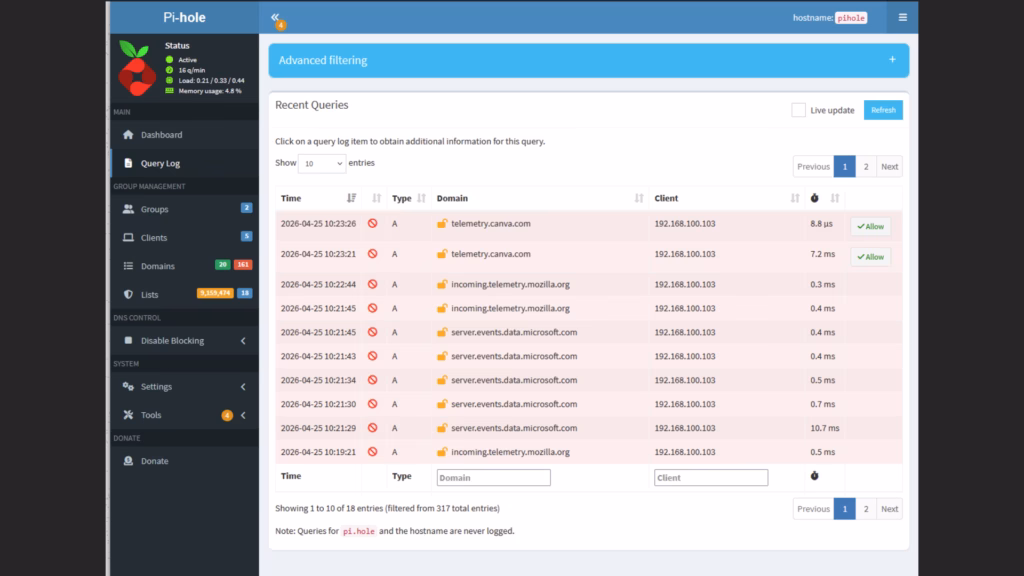Sort table by status column

[376, 198]
